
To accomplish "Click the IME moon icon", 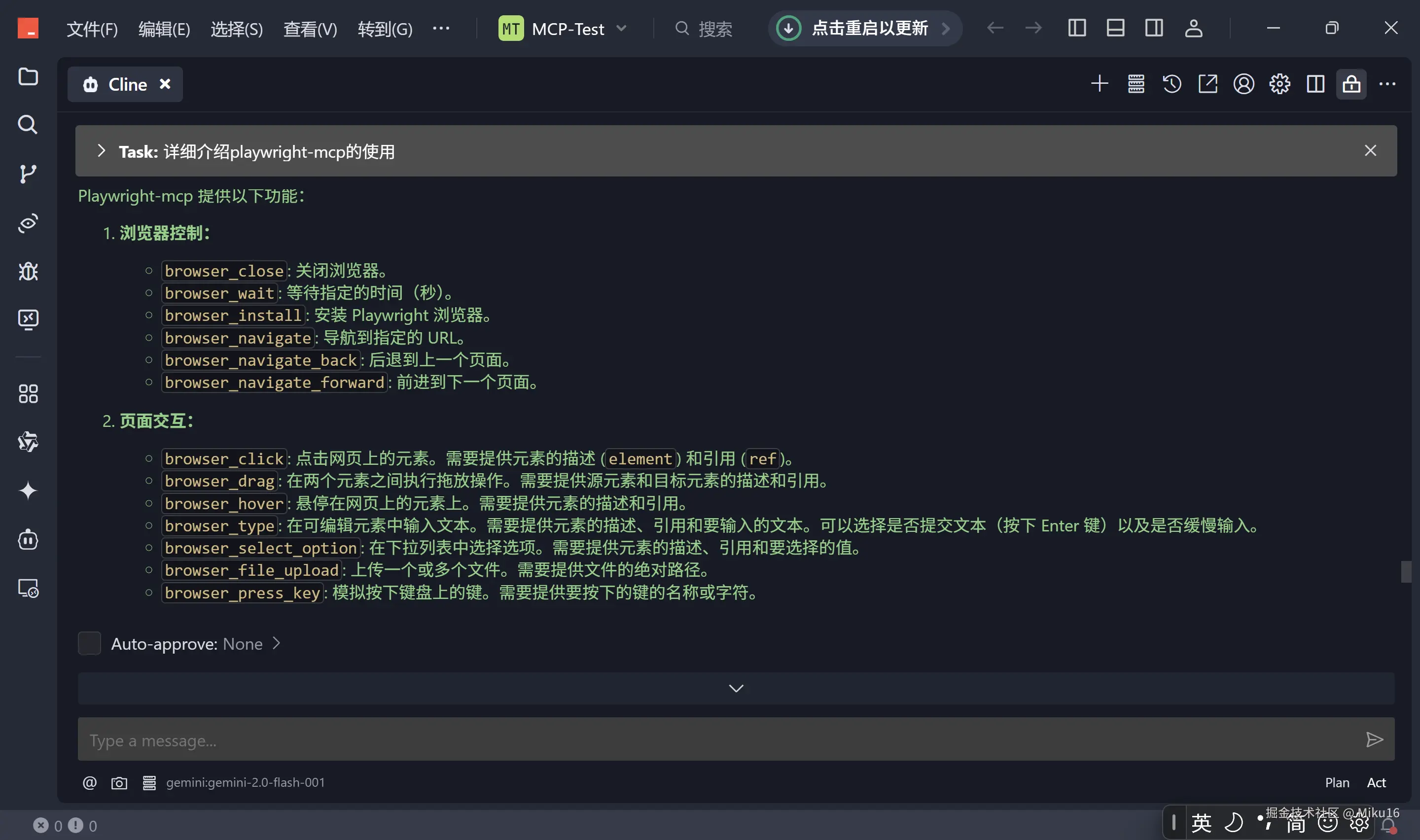I will [x=1234, y=823].
